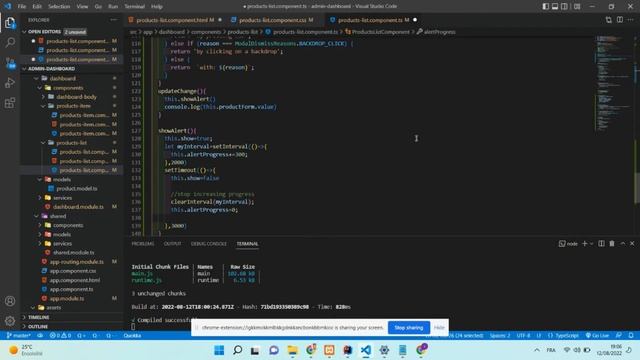Viewport: 640px width, 360px height.
Task: Open the Manage gear in activity bar
Action: pyautogui.click(x=10, y=321)
